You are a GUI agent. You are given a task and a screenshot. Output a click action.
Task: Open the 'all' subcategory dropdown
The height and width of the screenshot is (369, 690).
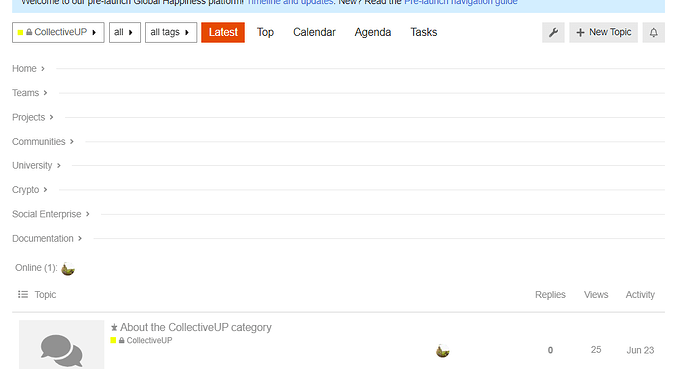[125, 33]
